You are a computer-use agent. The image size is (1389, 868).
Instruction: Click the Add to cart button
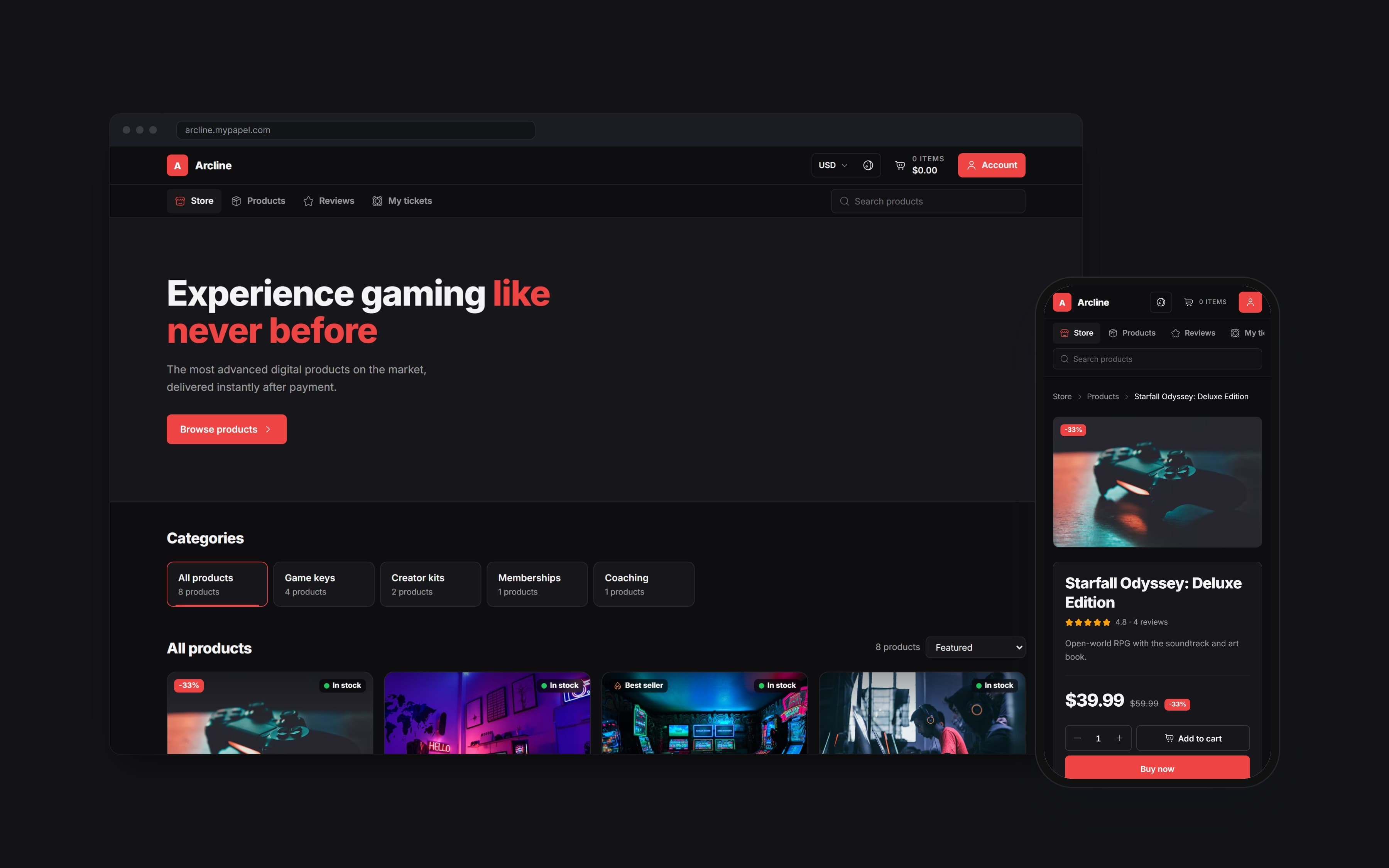coord(1193,738)
